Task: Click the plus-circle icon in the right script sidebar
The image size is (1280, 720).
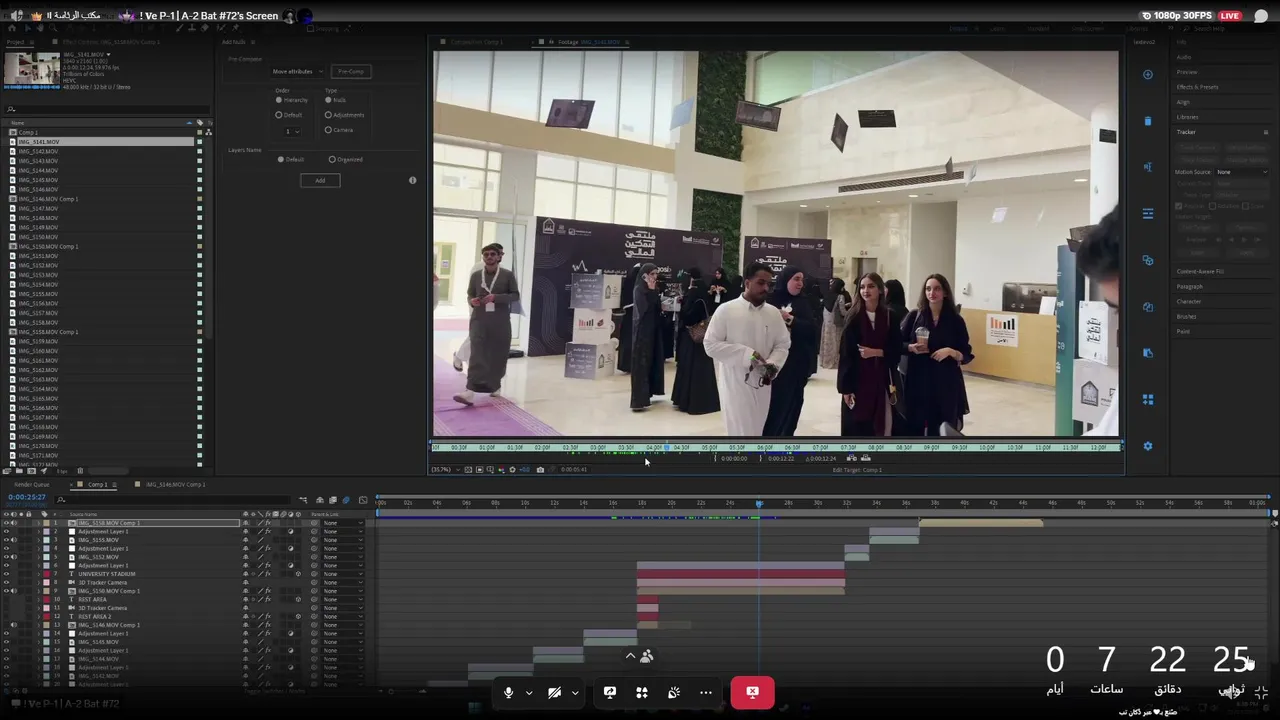Action: click(x=1148, y=75)
